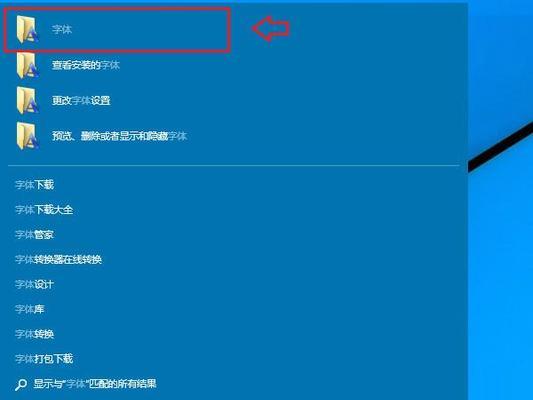533x400 pixels.
Task: Select the 字体管家 suggestion
Action: [34, 234]
